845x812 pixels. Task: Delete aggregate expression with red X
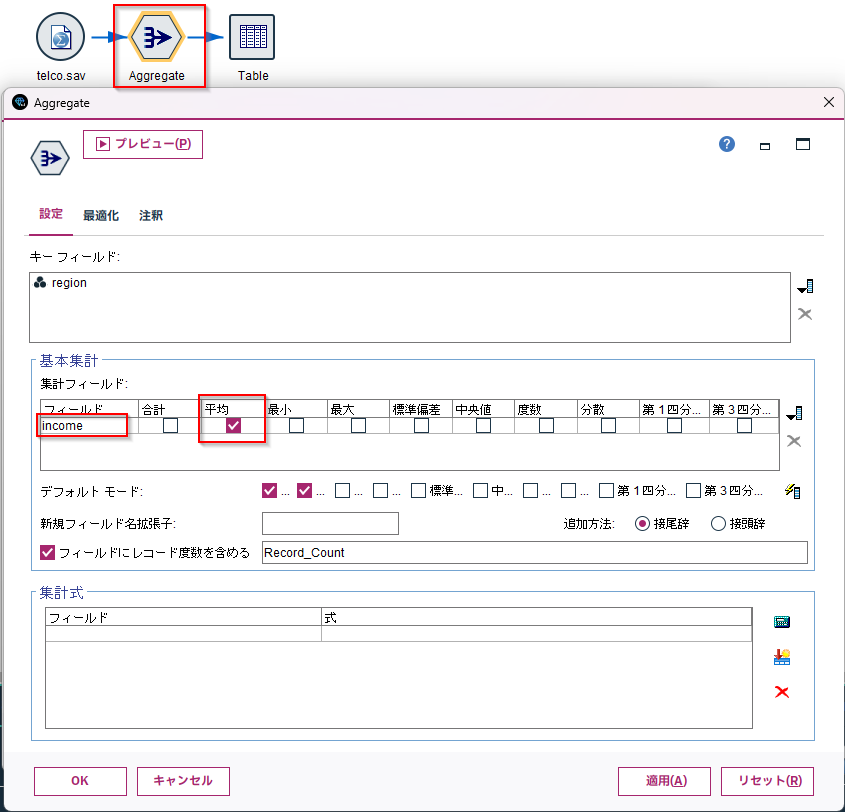pos(782,692)
